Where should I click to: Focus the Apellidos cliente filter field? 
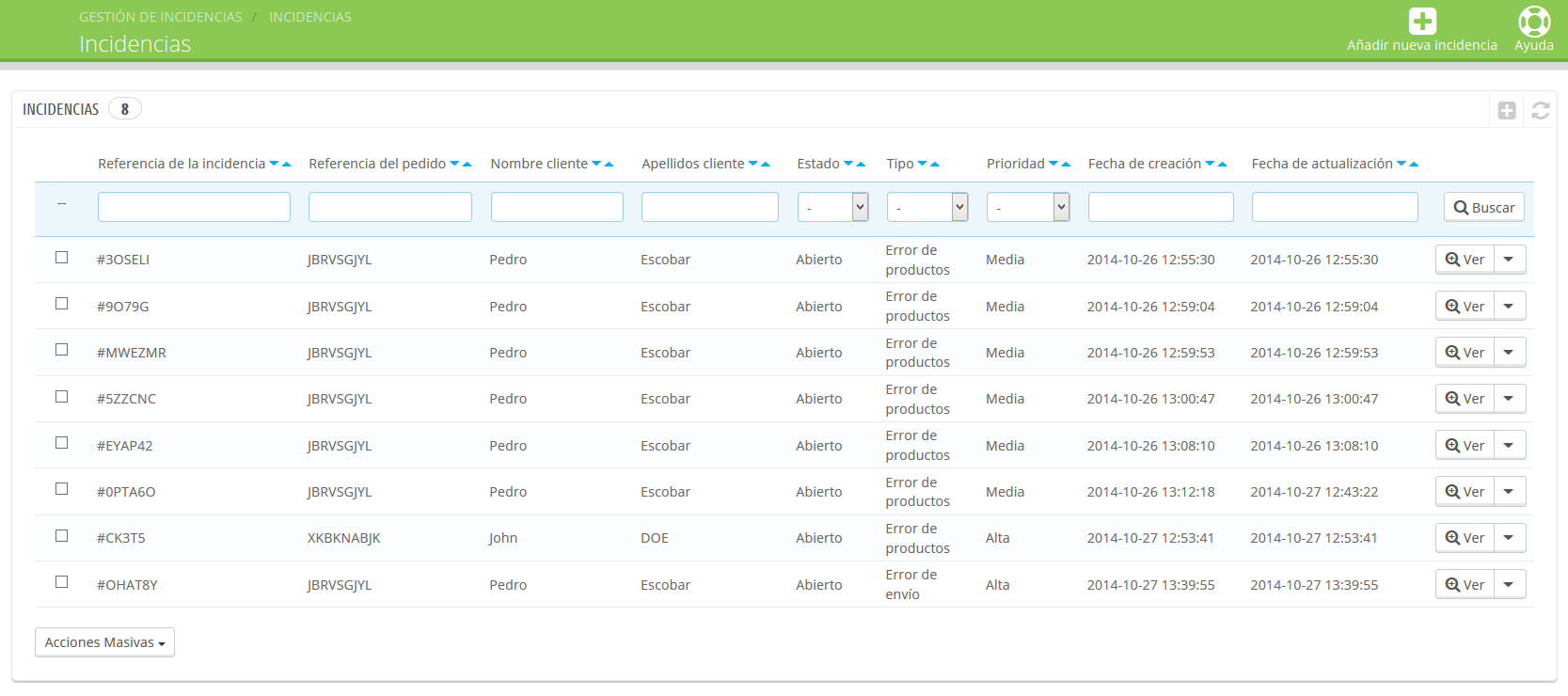(x=710, y=207)
